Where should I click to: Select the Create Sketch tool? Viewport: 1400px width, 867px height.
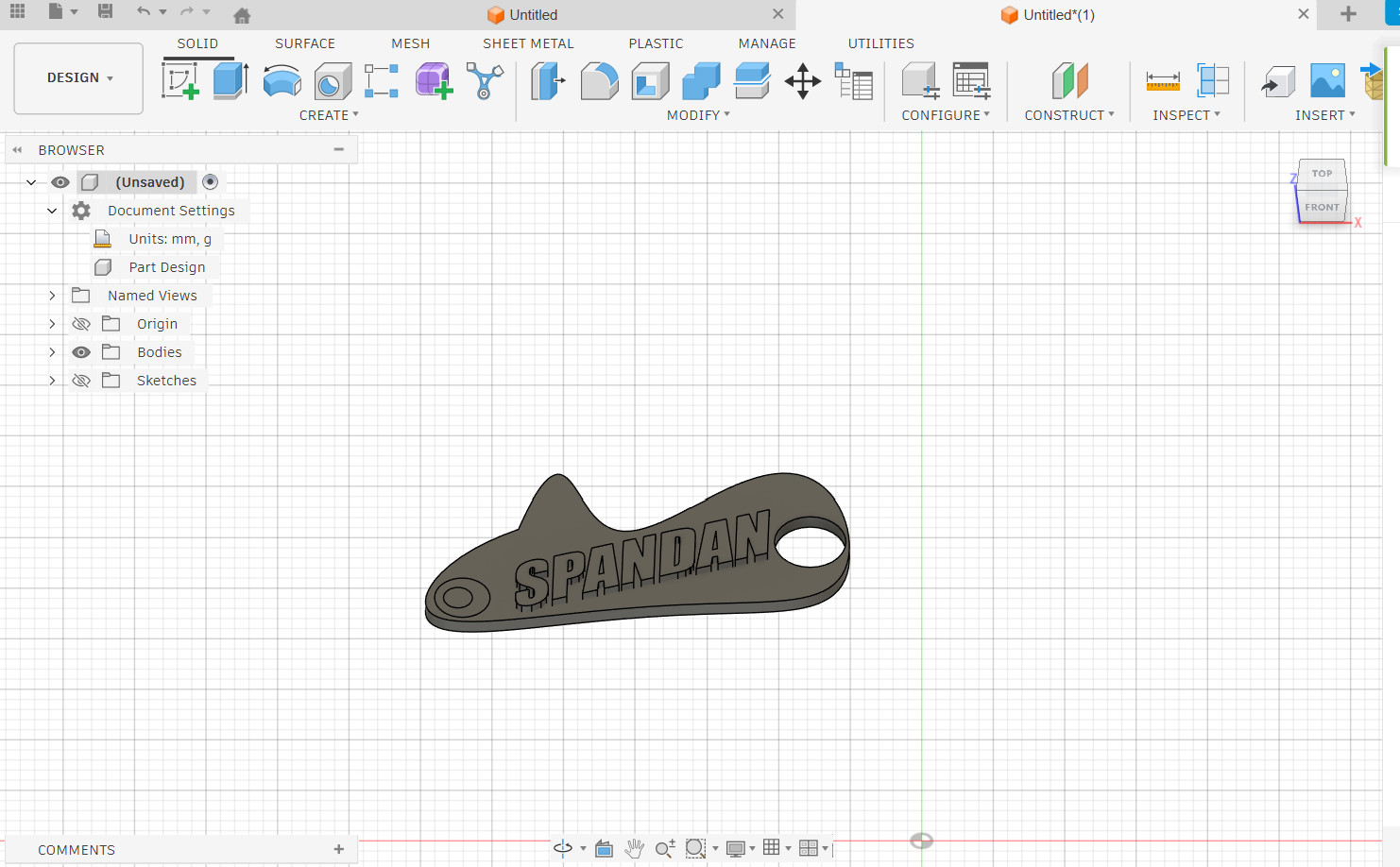pyautogui.click(x=179, y=81)
